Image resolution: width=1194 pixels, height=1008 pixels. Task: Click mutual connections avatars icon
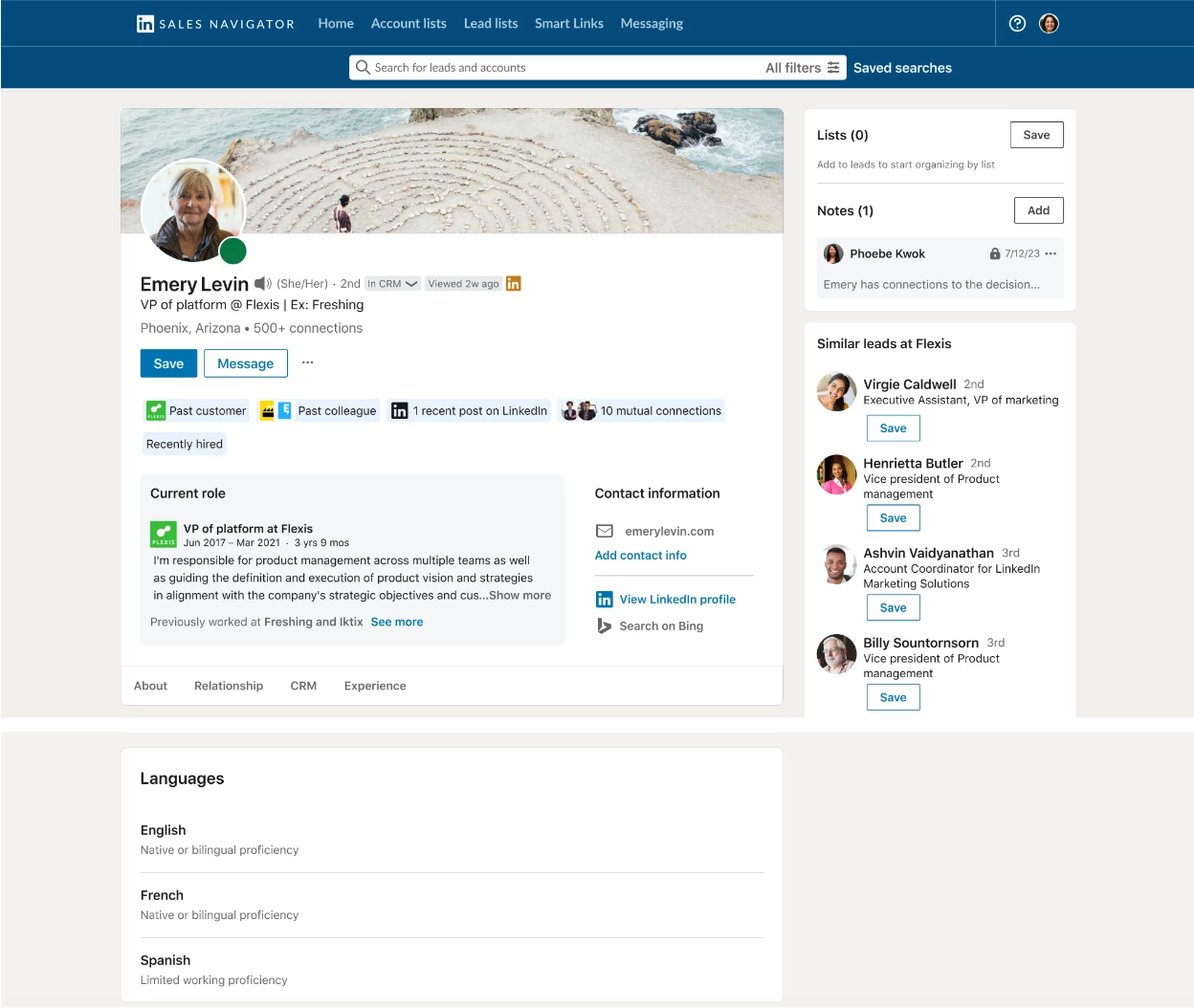[579, 411]
